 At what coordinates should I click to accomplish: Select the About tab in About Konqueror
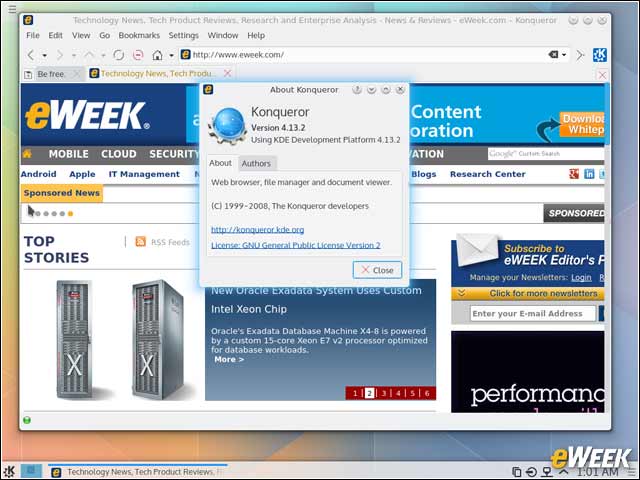[x=220, y=163]
